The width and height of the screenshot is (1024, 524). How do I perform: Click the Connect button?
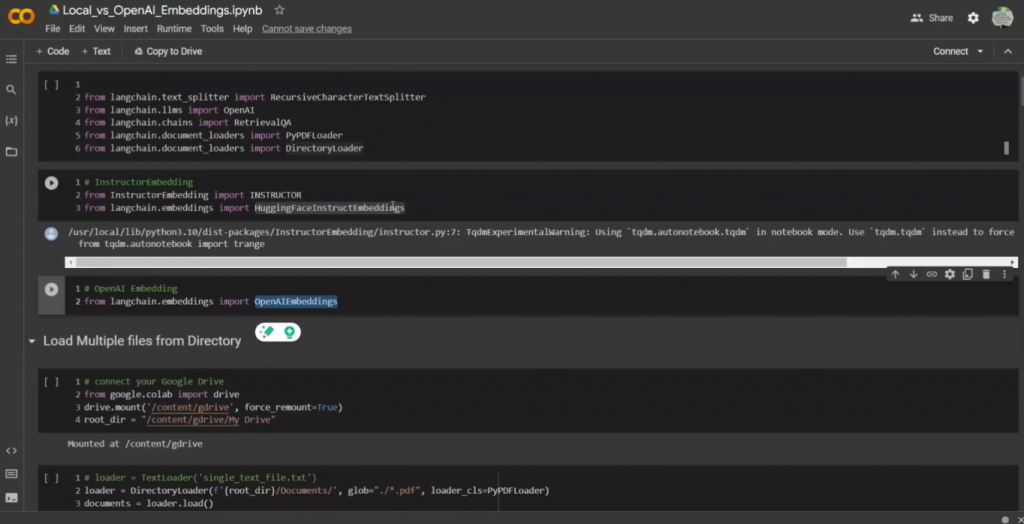pos(950,51)
